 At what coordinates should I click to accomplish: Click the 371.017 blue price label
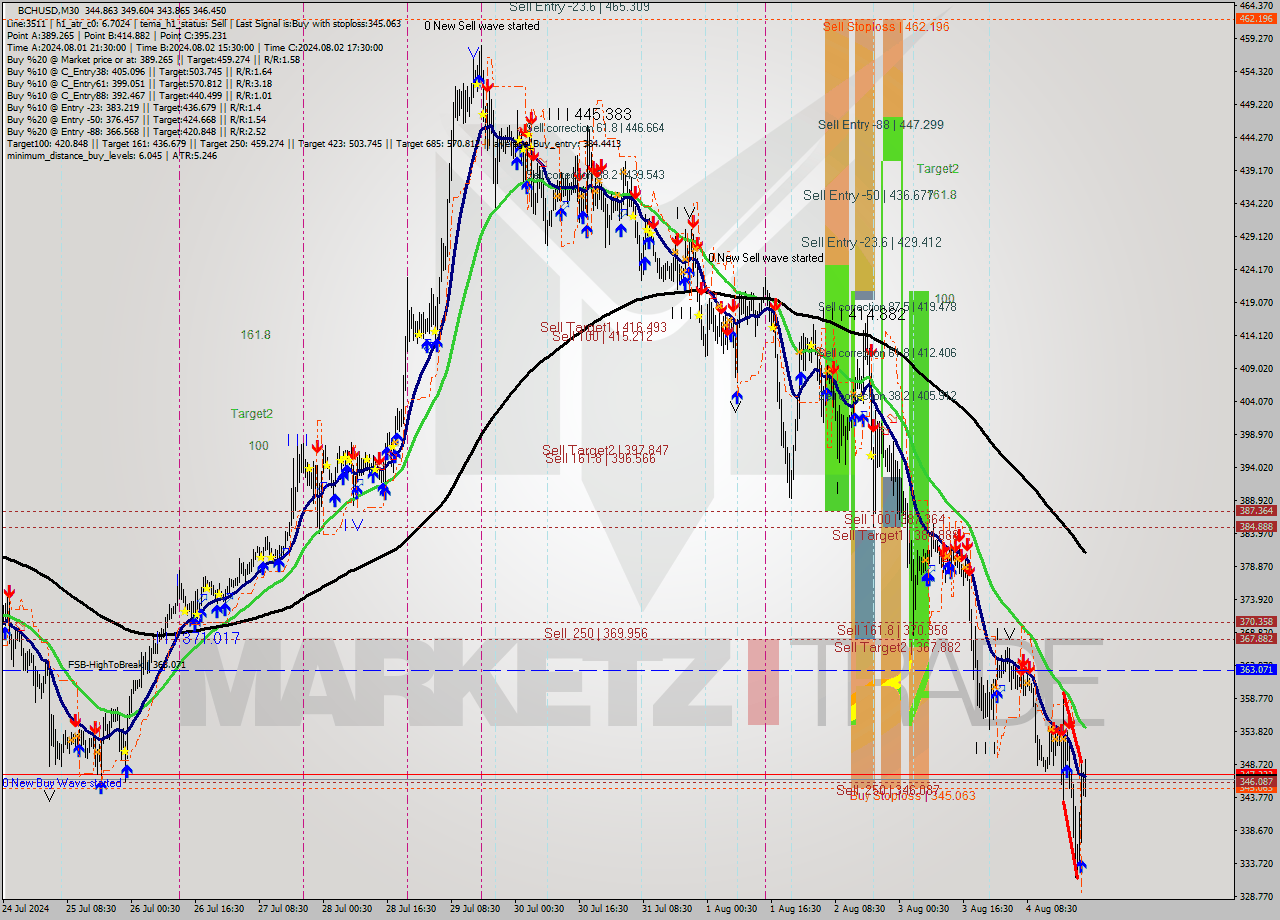(210, 637)
